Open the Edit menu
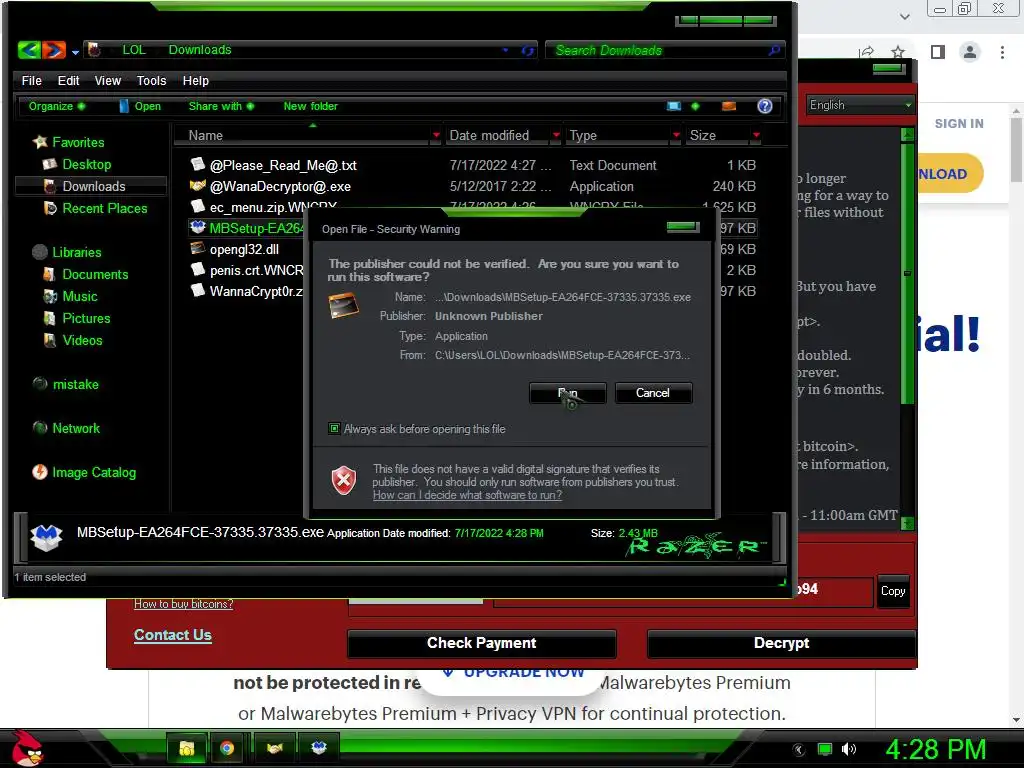Viewport: 1024px width, 768px height. click(68, 80)
